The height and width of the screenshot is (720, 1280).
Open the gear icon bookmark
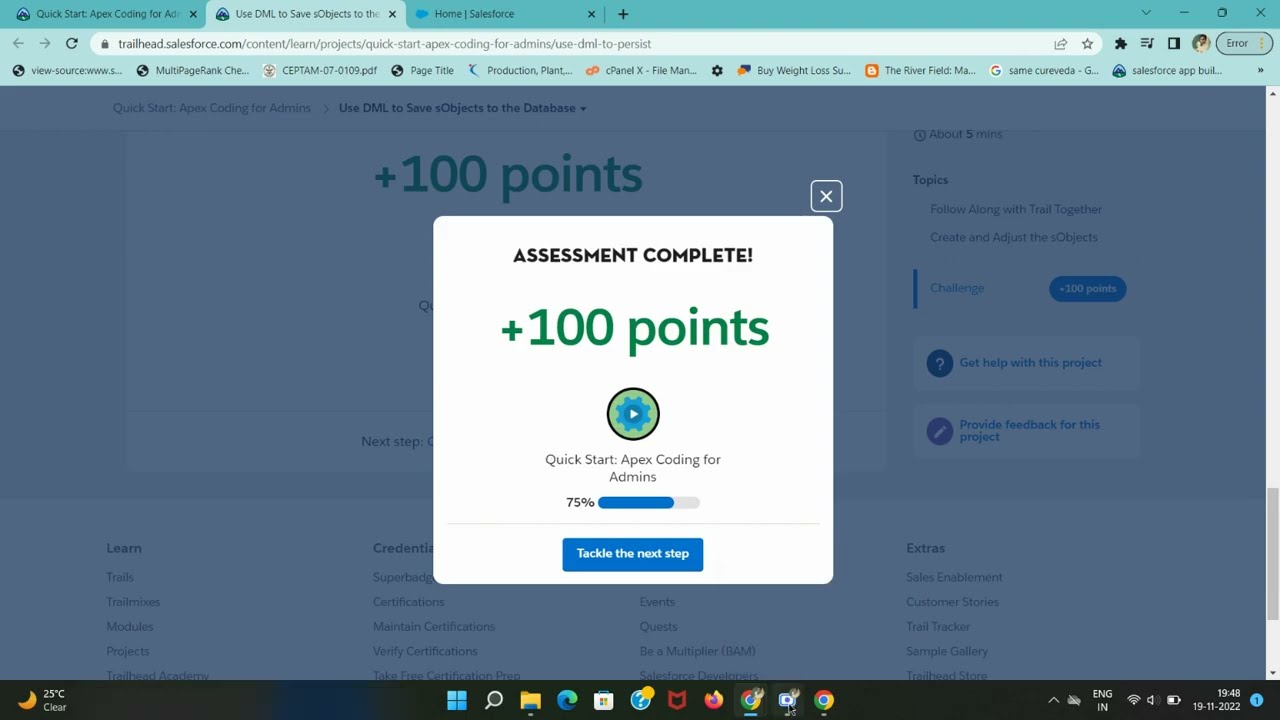pos(717,70)
